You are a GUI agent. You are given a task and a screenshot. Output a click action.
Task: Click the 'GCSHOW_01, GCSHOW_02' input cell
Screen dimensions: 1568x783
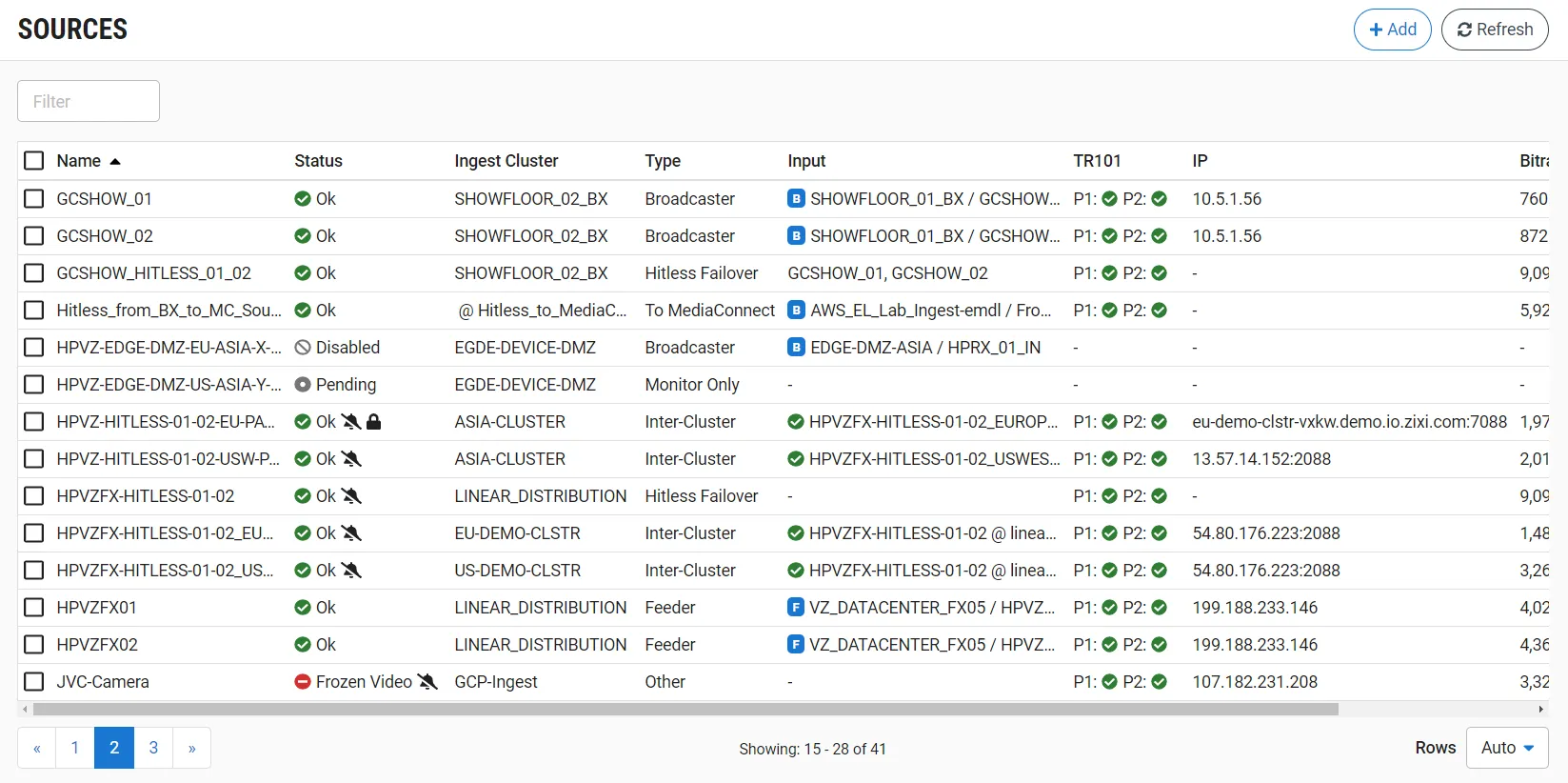click(887, 273)
